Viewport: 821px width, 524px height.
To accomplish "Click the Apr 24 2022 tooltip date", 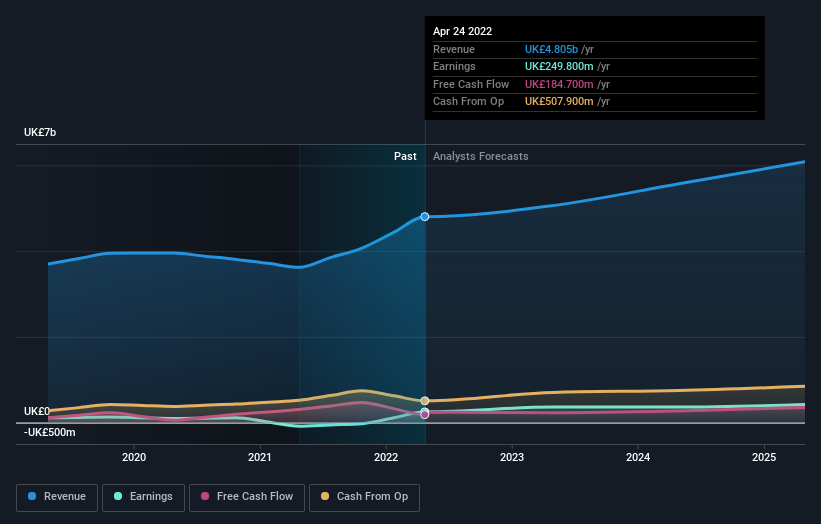I will coord(462,31).
